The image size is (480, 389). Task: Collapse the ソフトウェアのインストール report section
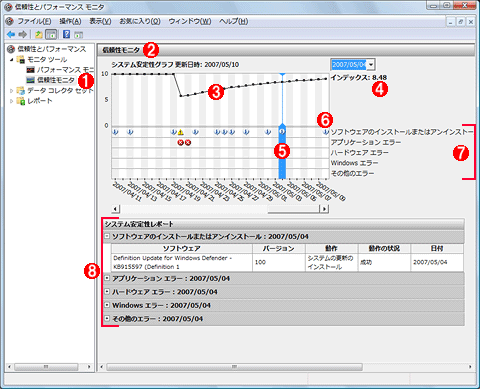point(107,236)
